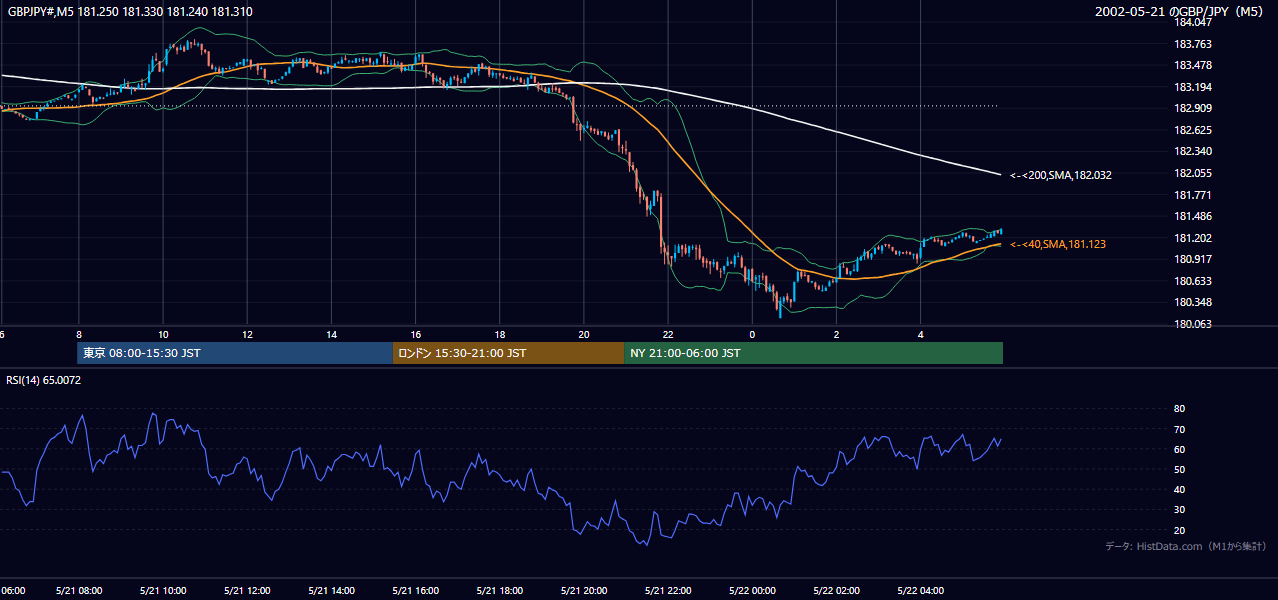Click the GBPJPY#,M5 price header text
The image size is (1278, 600).
tap(130, 11)
